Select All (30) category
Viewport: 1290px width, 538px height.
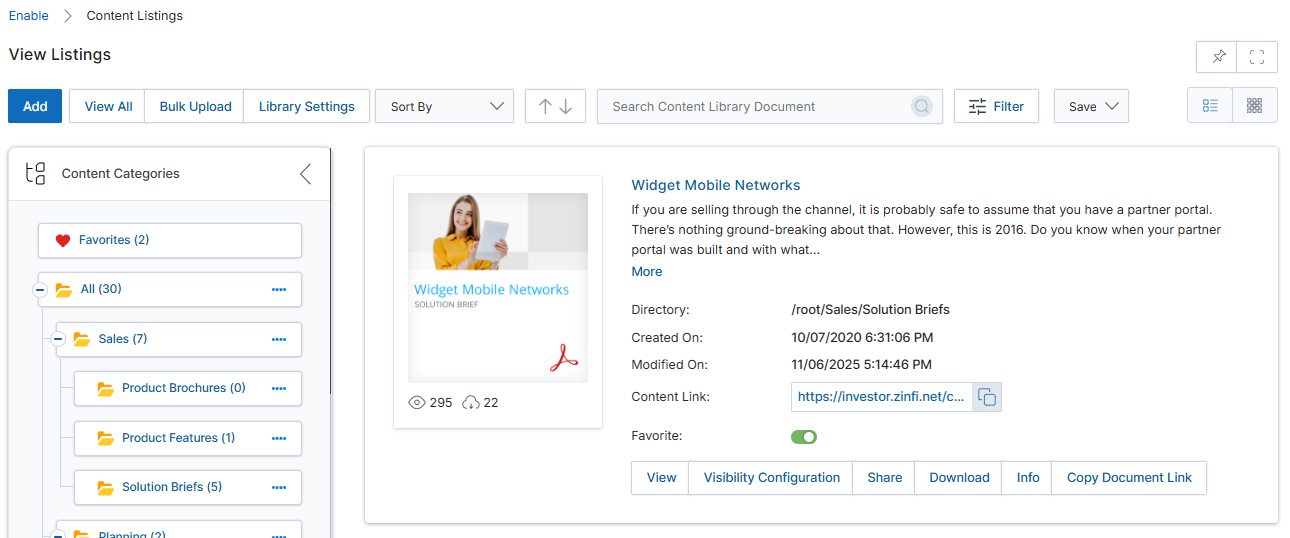click(170, 289)
